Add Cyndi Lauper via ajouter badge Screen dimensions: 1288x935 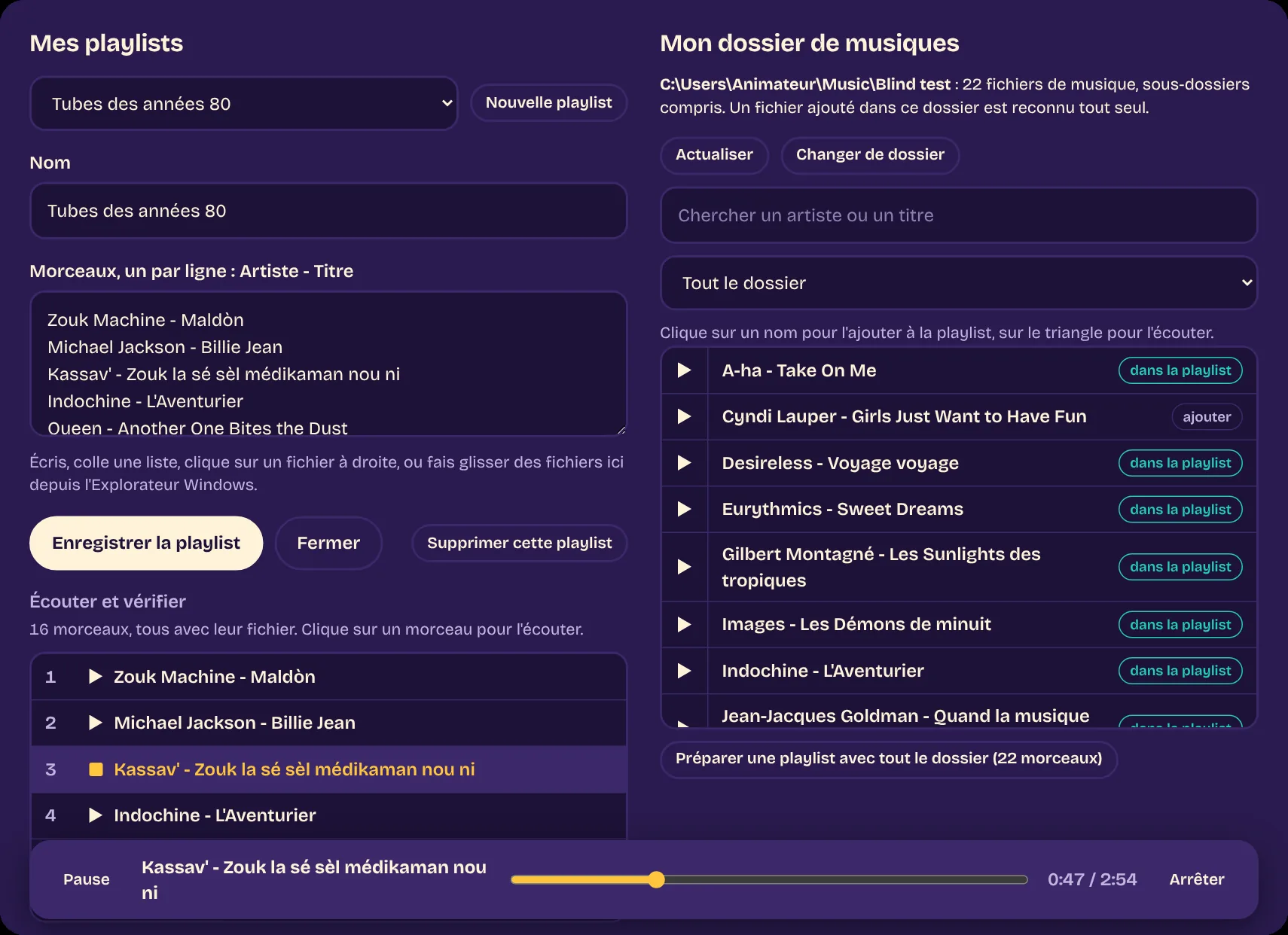pos(1207,417)
